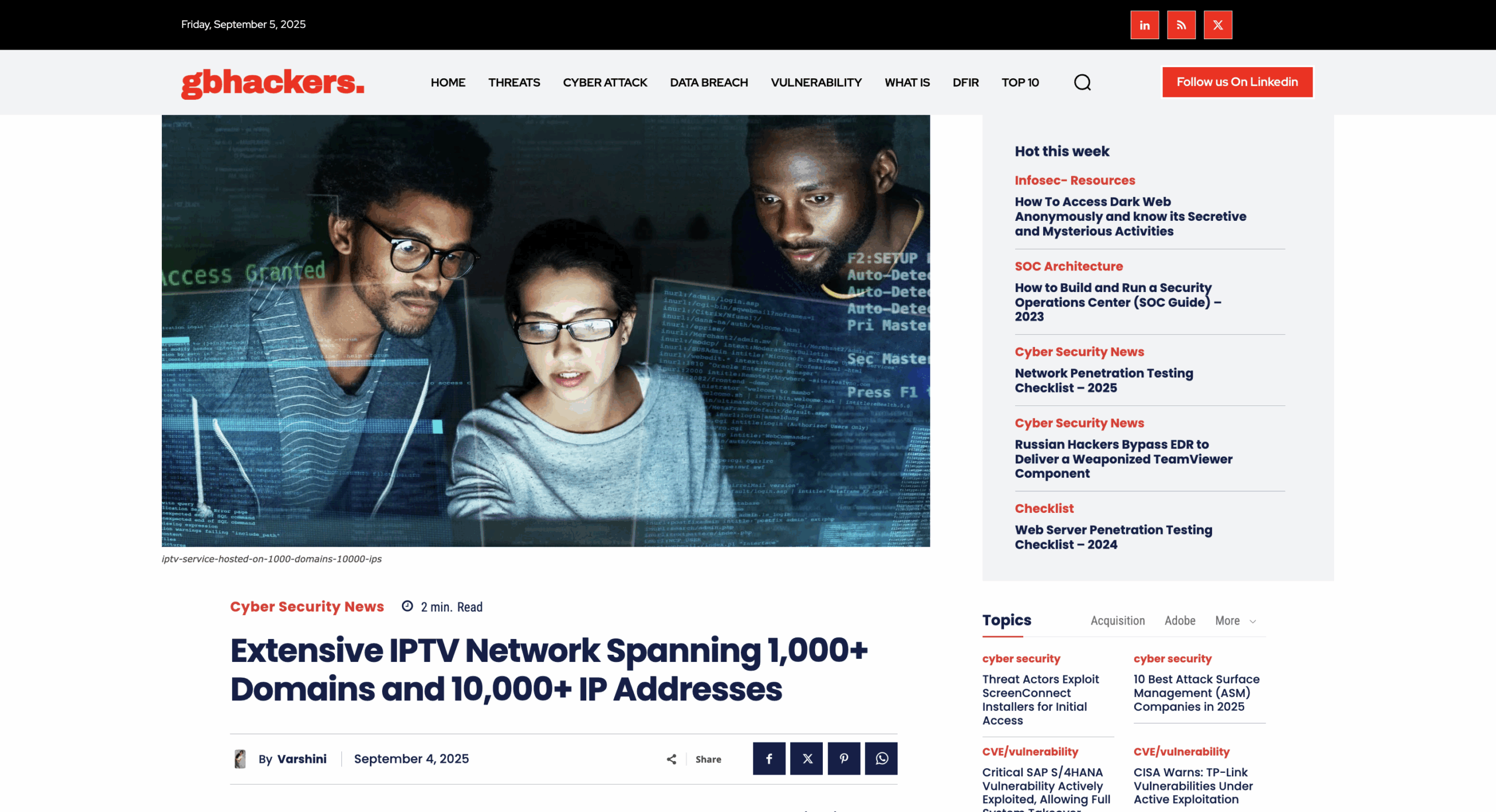Viewport: 1496px width, 812px height.
Task: Click the search magnifier icon
Action: 1082,82
